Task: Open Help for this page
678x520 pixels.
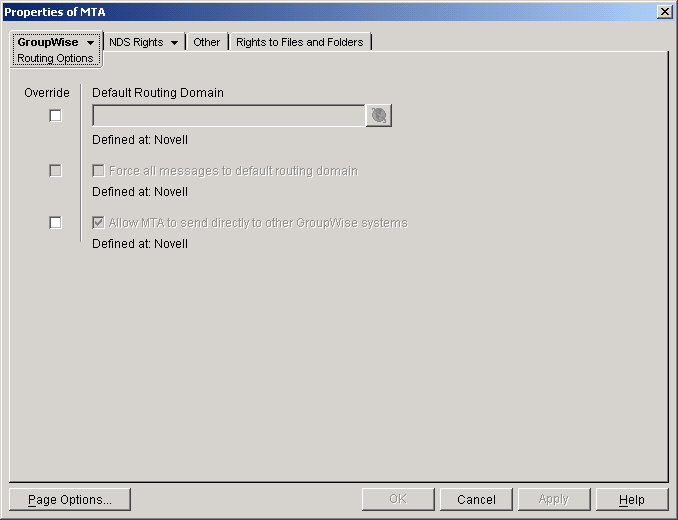Action: point(632,500)
